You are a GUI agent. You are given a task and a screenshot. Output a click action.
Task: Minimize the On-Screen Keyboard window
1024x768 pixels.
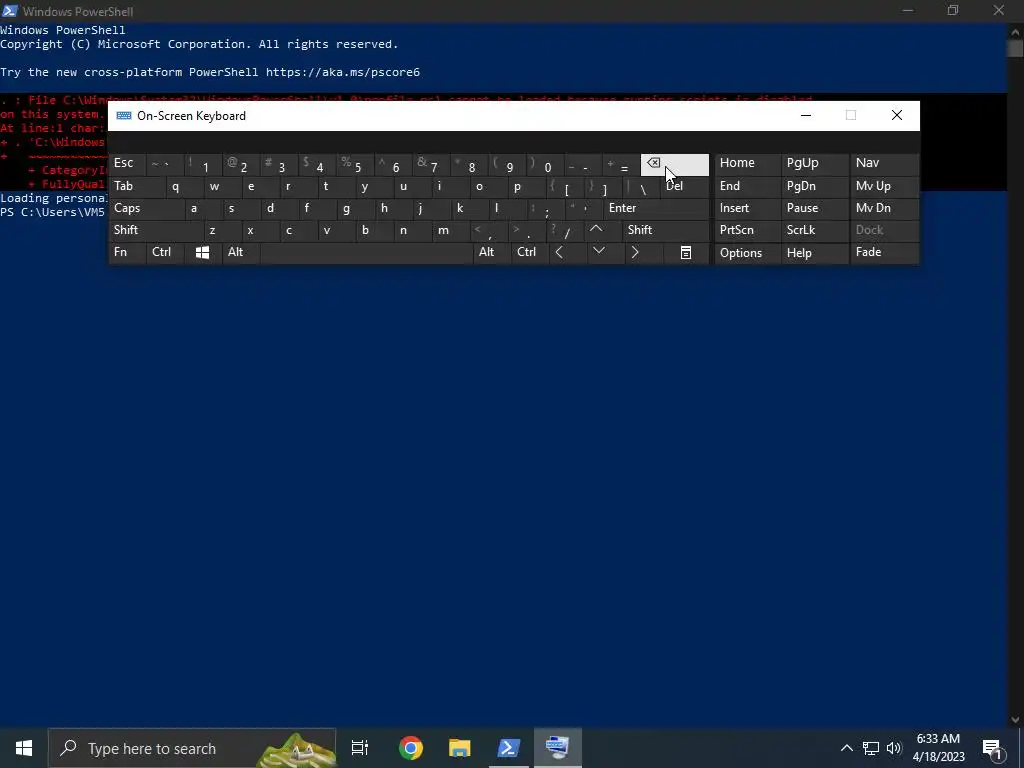[x=806, y=116]
